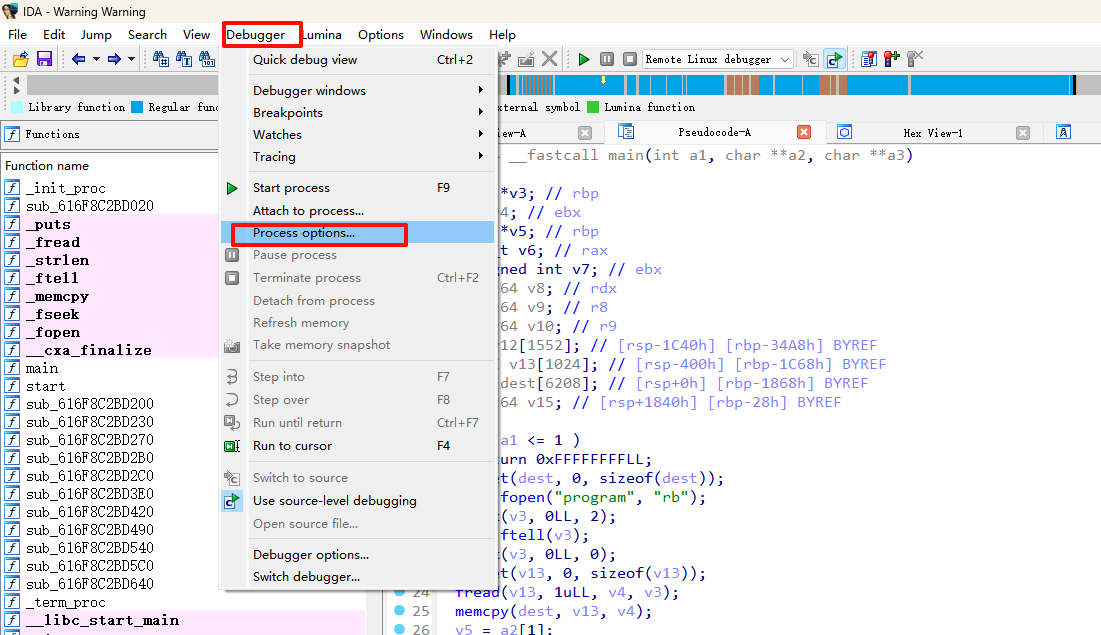This screenshot has width=1101, height=635.
Task: Select Start process menu item
Action: pyautogui.click(x=358, y=188)
